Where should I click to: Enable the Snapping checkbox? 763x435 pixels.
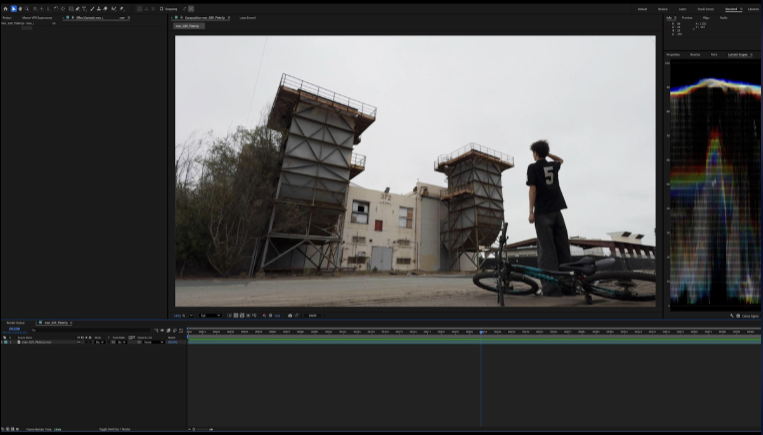point(162,9)
